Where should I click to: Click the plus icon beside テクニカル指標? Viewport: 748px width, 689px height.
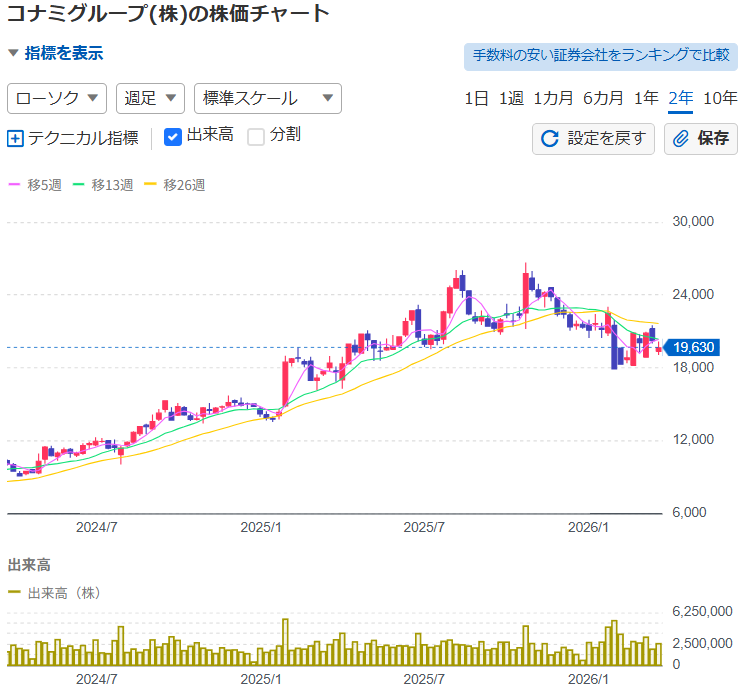(x=15, y=138)
